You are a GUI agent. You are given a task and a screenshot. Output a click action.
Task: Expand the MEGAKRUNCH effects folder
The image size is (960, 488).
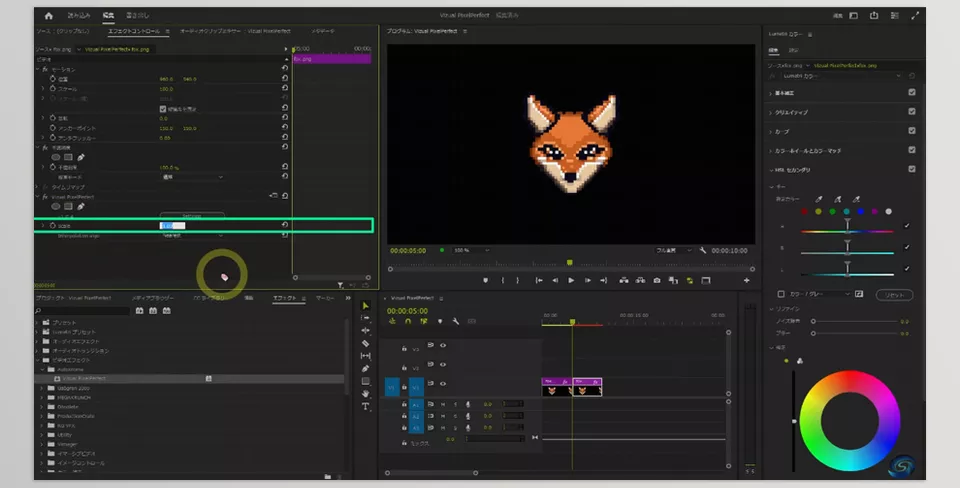(42, 397)
